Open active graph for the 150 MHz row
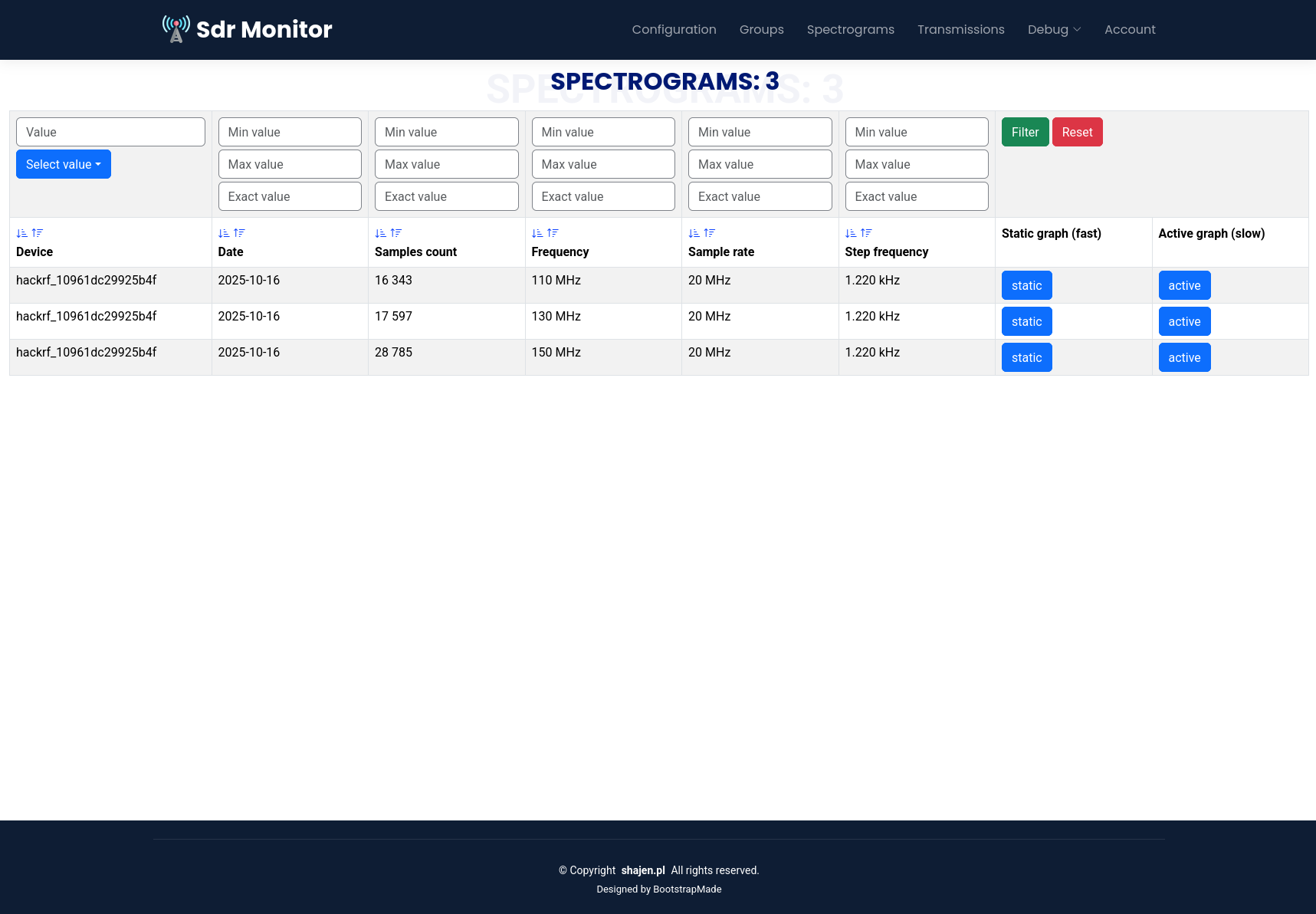 coord(1184,357)
